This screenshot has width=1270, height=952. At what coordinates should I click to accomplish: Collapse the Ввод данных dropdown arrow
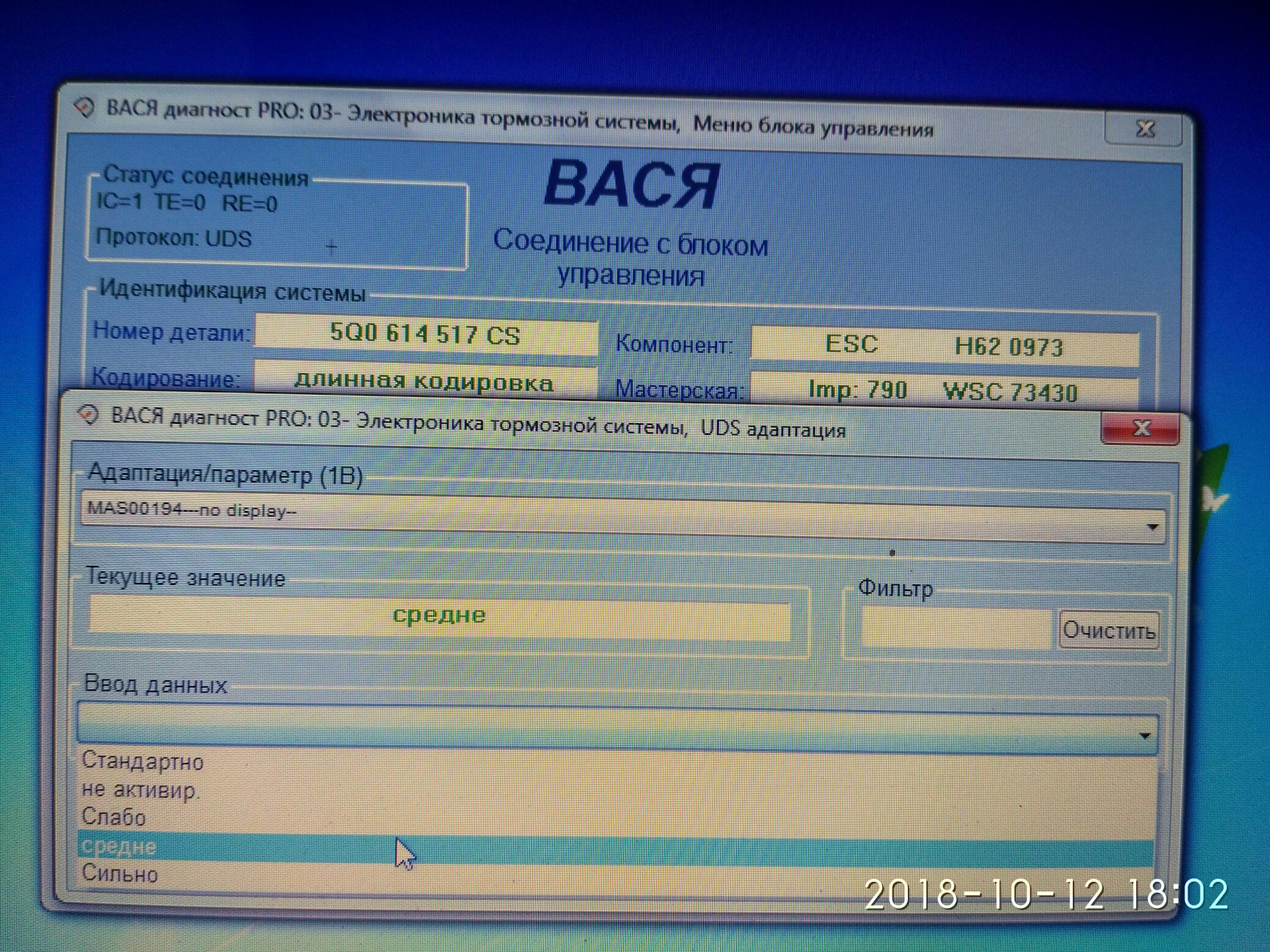coord(1145,735)
